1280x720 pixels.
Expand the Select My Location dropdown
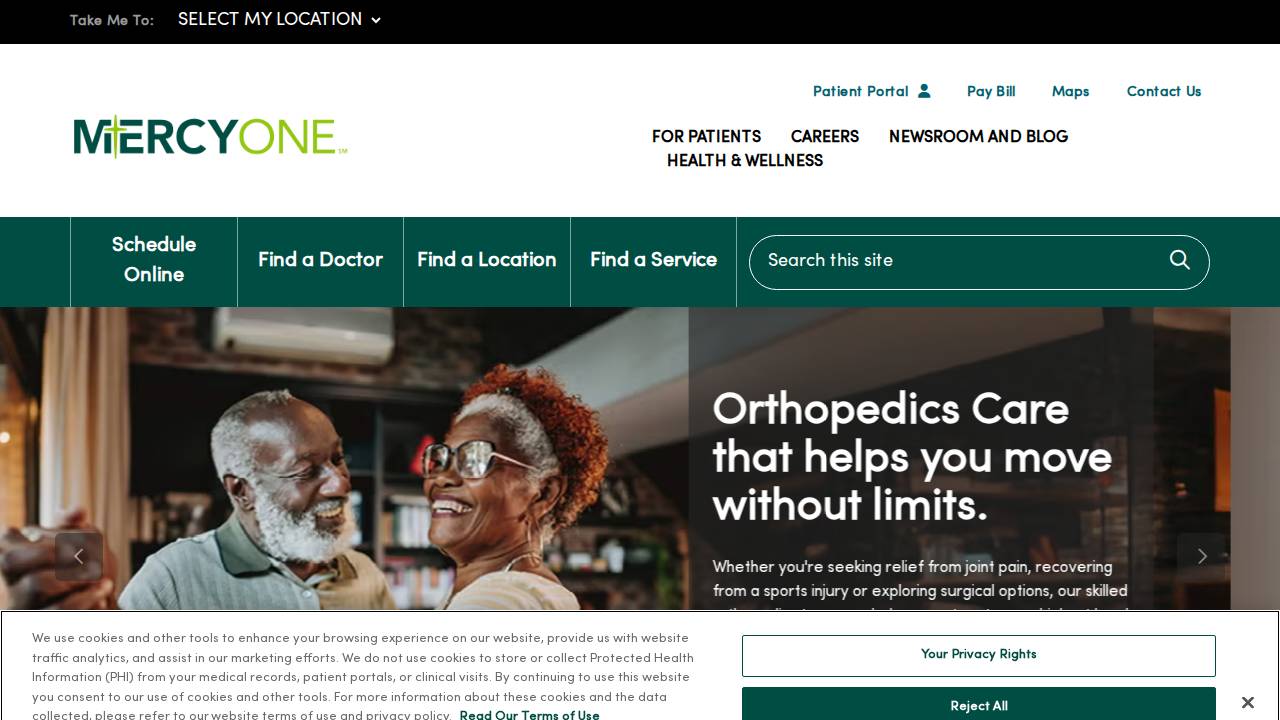tap(279, 20)
